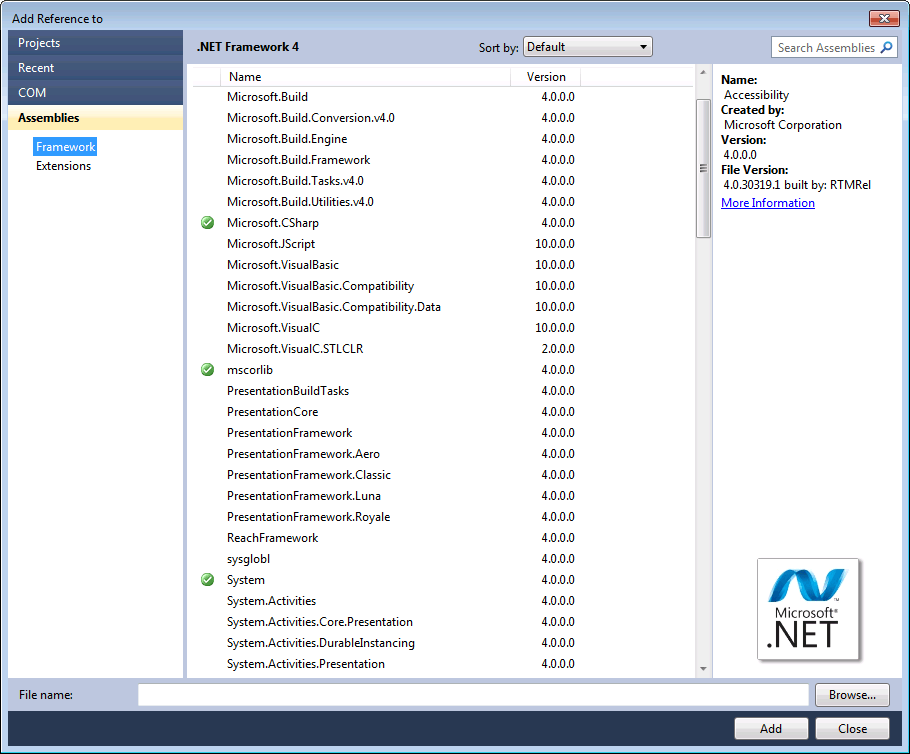The height and width of the screenshot is (754, 910).
Task: Click the Add button
Action: pyautogui.click(x=771, y=728)
